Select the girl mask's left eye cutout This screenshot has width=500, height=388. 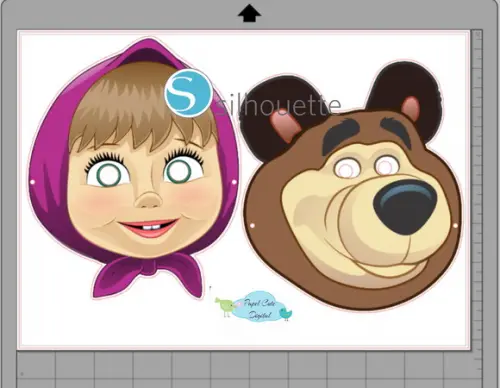tap(109, 174)
